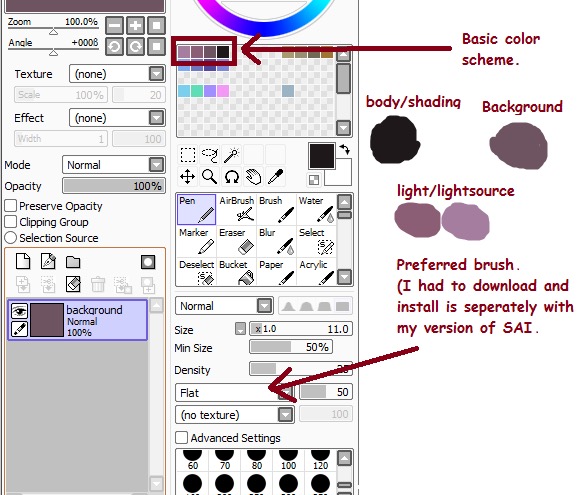Pick the black swatch in palette
586x495 pixels.
223,52
